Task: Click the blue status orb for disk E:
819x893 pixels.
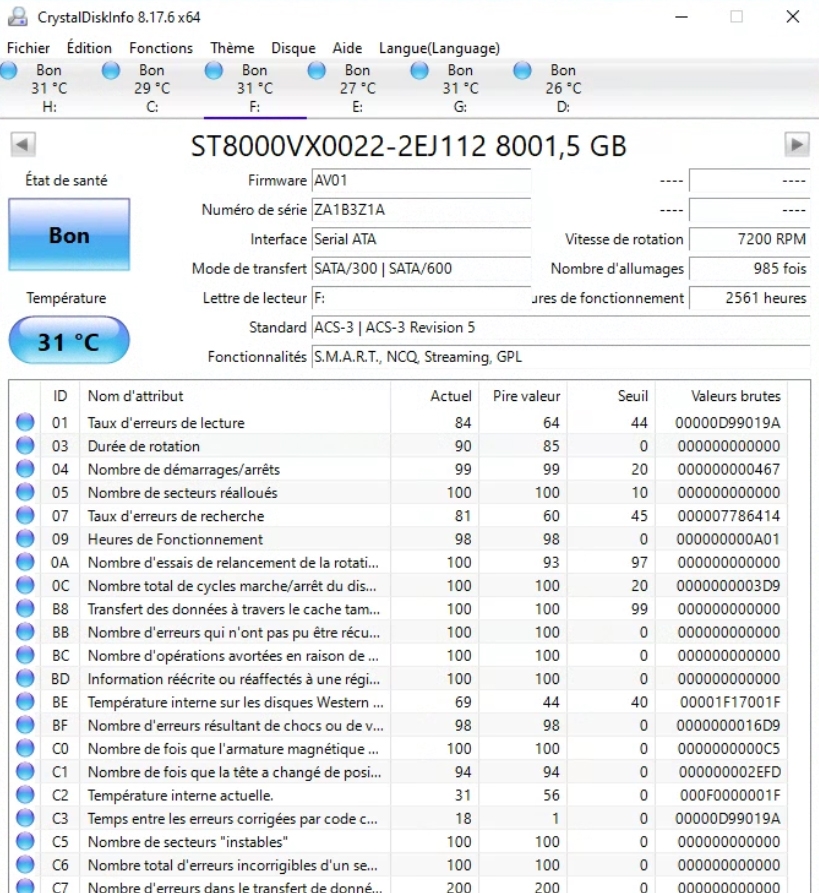Action: tap(317, 71)
